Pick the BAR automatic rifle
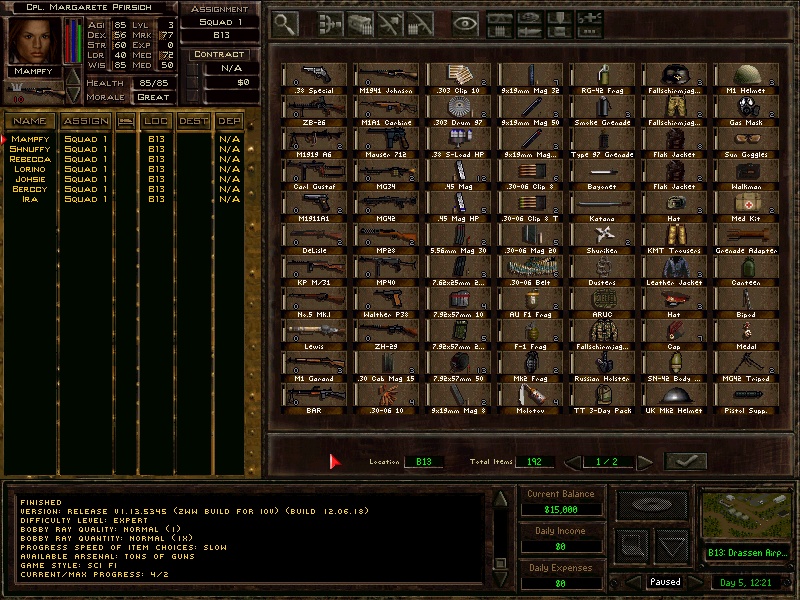 coord(314,399)
